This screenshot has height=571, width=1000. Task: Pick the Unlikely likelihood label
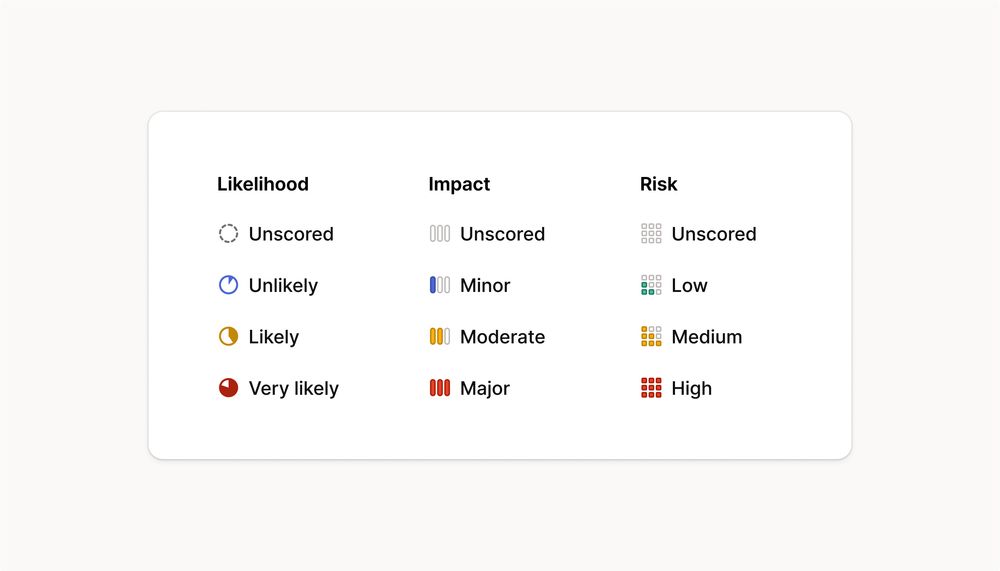283,286
